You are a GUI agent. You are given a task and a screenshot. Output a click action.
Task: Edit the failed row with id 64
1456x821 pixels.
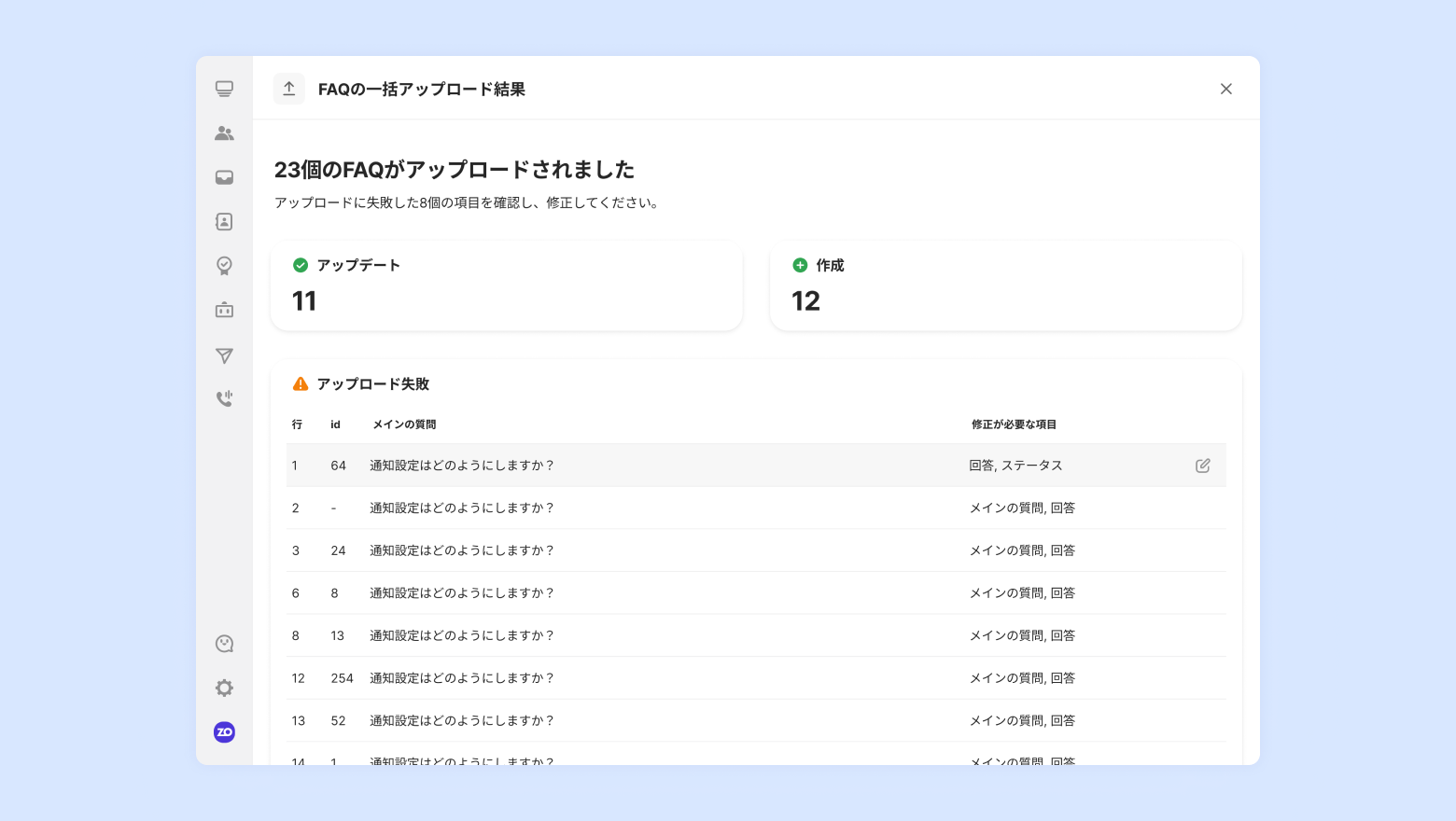(1202, 466)
